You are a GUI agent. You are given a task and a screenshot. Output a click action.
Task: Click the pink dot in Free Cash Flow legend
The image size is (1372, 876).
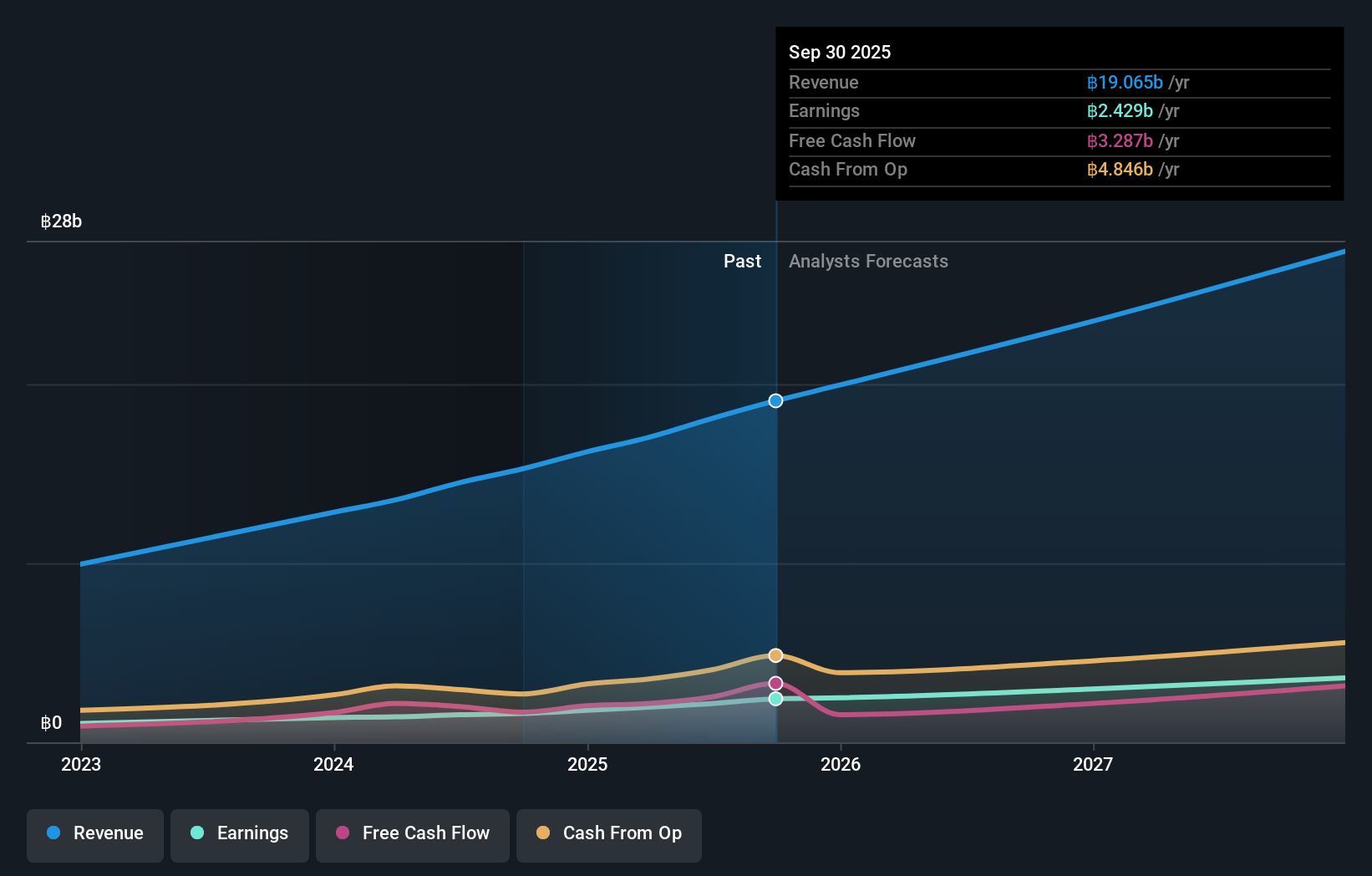[343, 833]
